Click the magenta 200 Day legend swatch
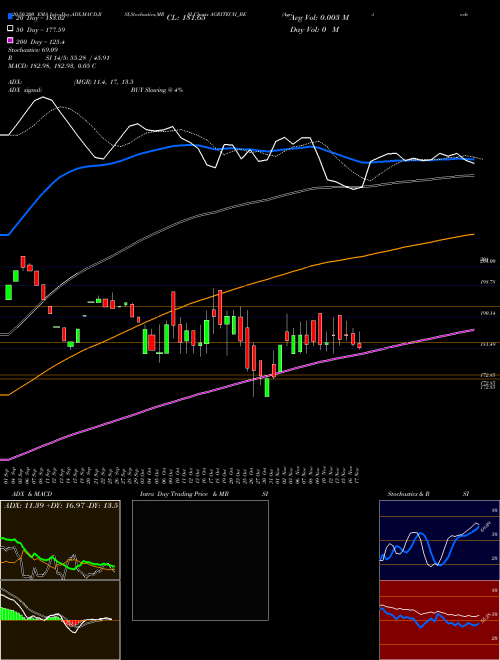 point(10,41)
